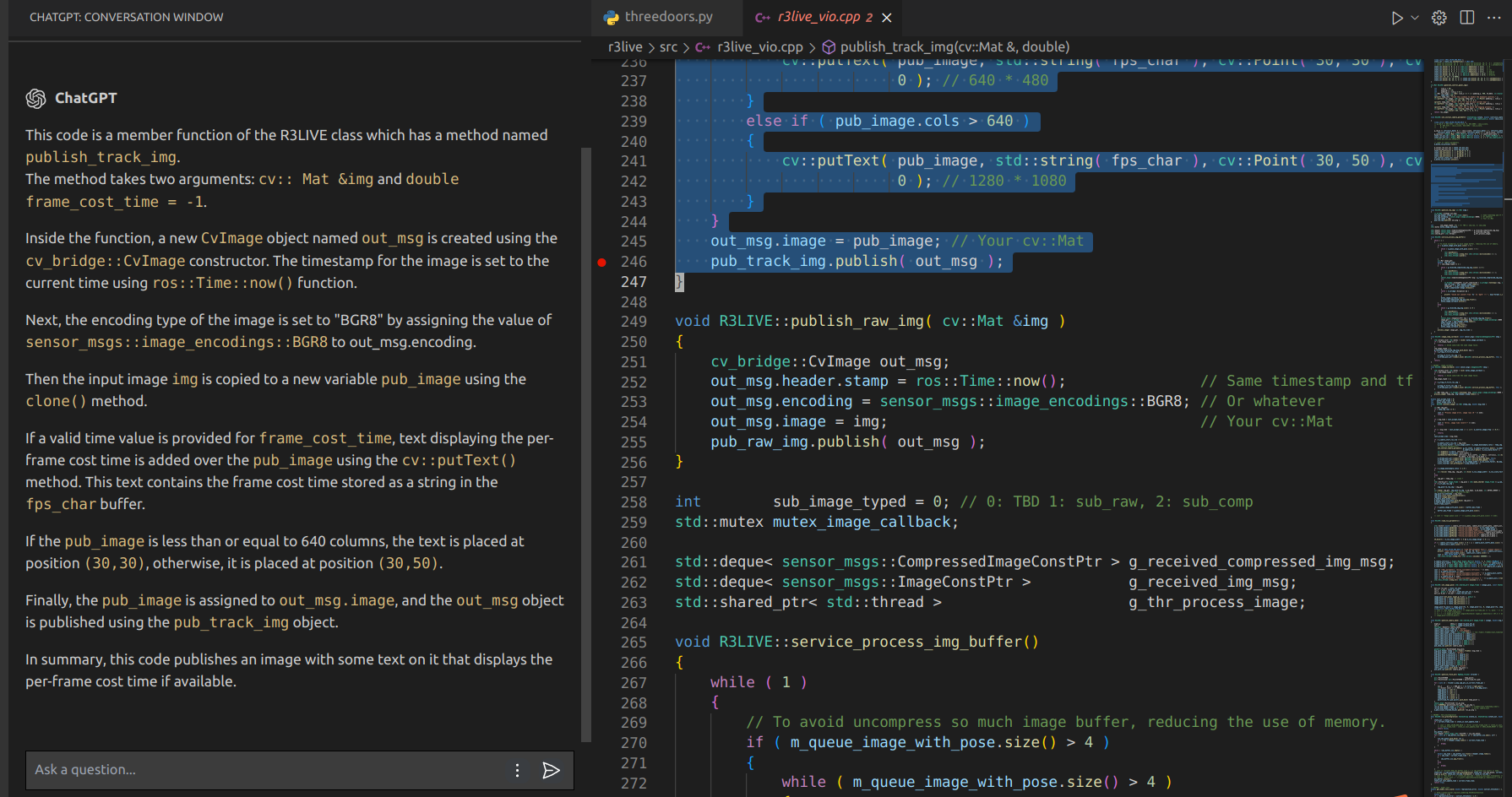Click the split editor icon
Image resolution: width=1512 pixels, height=797 pixels.
(x=1467, y=18)
